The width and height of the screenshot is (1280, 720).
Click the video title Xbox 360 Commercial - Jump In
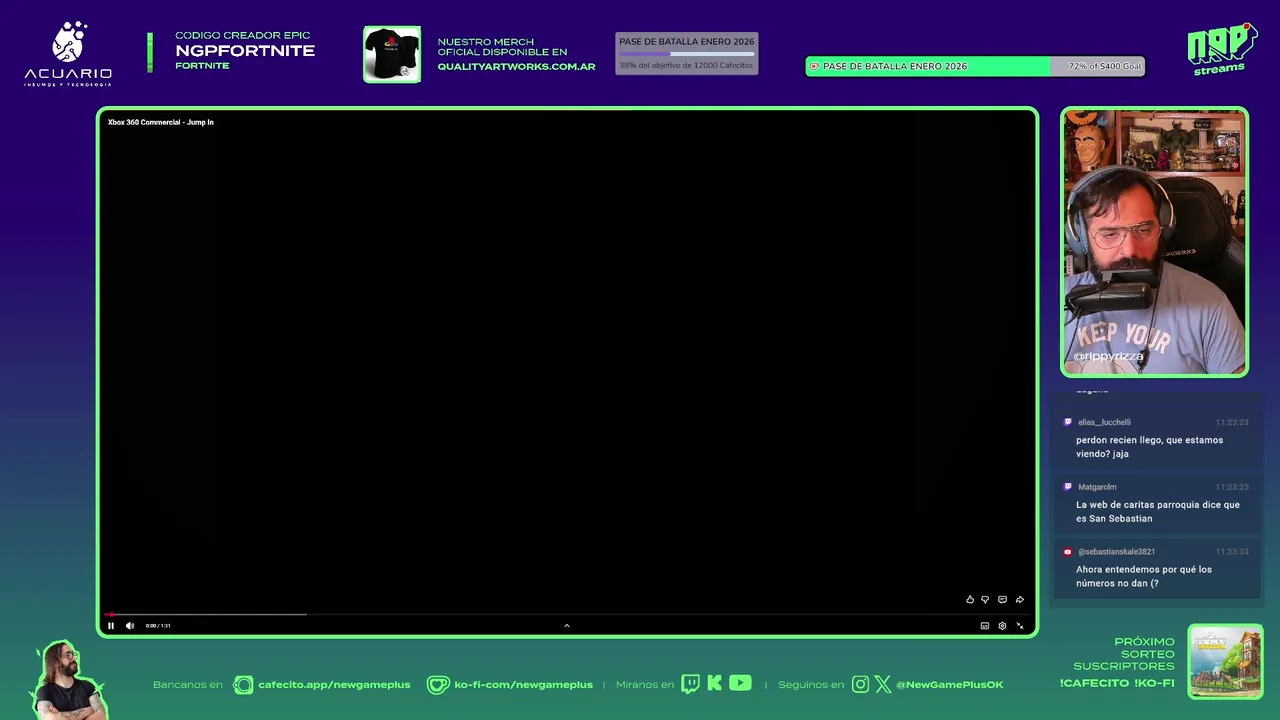point(161,122)
